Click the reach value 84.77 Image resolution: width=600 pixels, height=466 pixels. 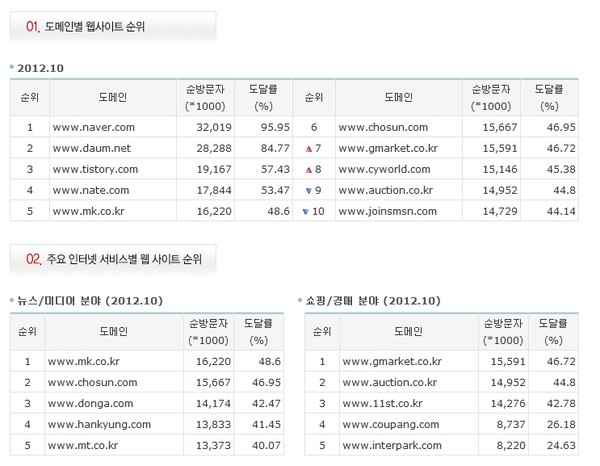pyautogui.click(x=275, y=148)
